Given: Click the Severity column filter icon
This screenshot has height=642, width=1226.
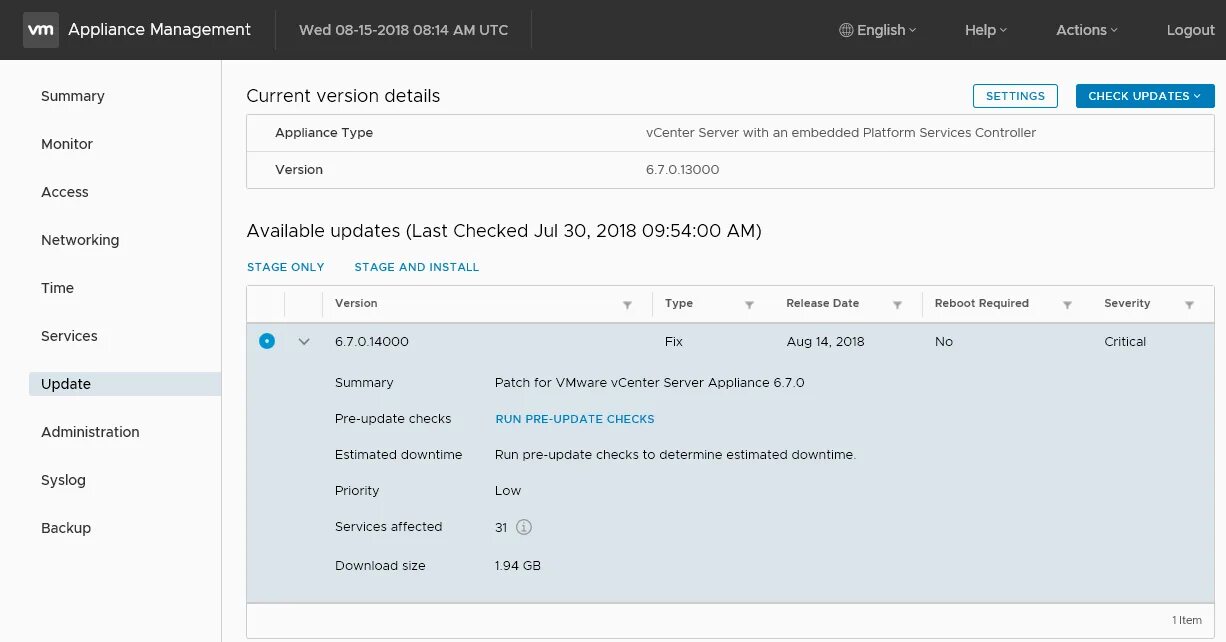Looking at the screenshot, I should (x=1189, y=305).
